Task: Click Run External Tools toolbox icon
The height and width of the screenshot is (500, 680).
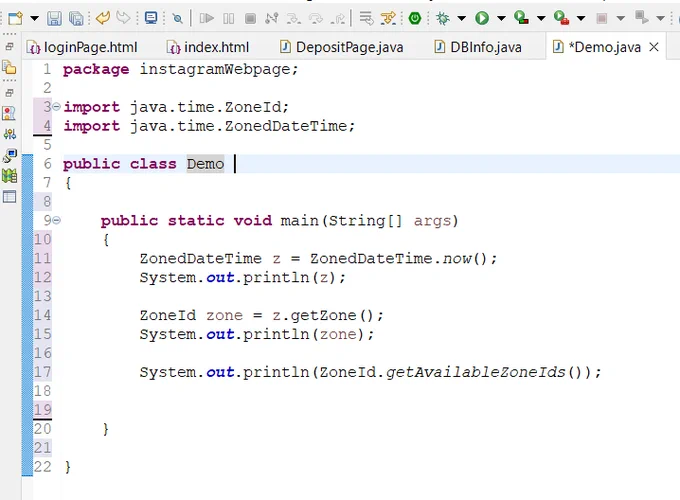Action: 561,18
